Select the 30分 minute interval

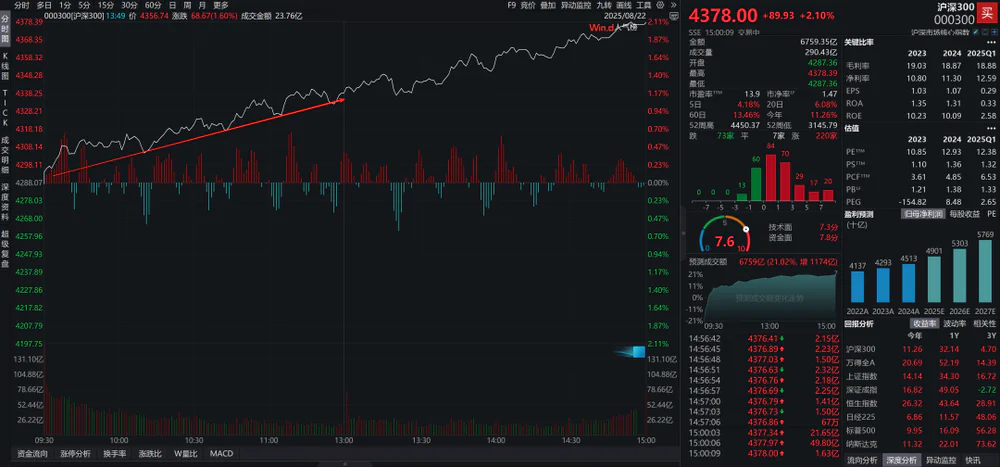pos(129,5)
